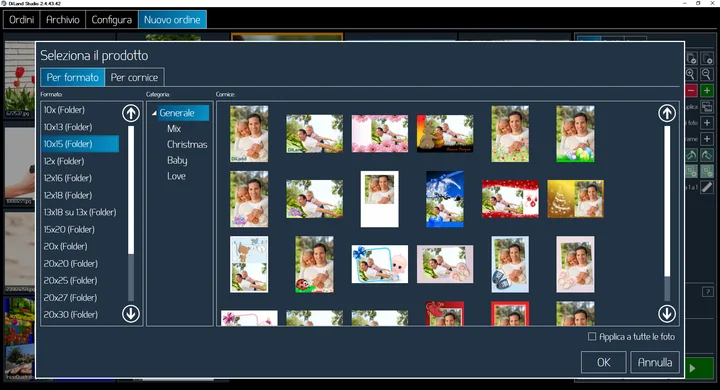The width and height of the screenshot is (720, 390).
Task: Select format '20x20 (Folder)'
Action: (x=80, y=263)
